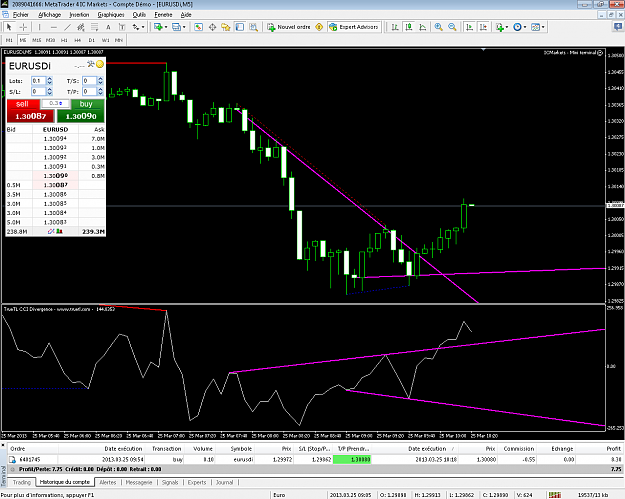The image size is (625, 499).
Task: Toggle the Navigator favorites icon
Action: (x=226, y=27)
